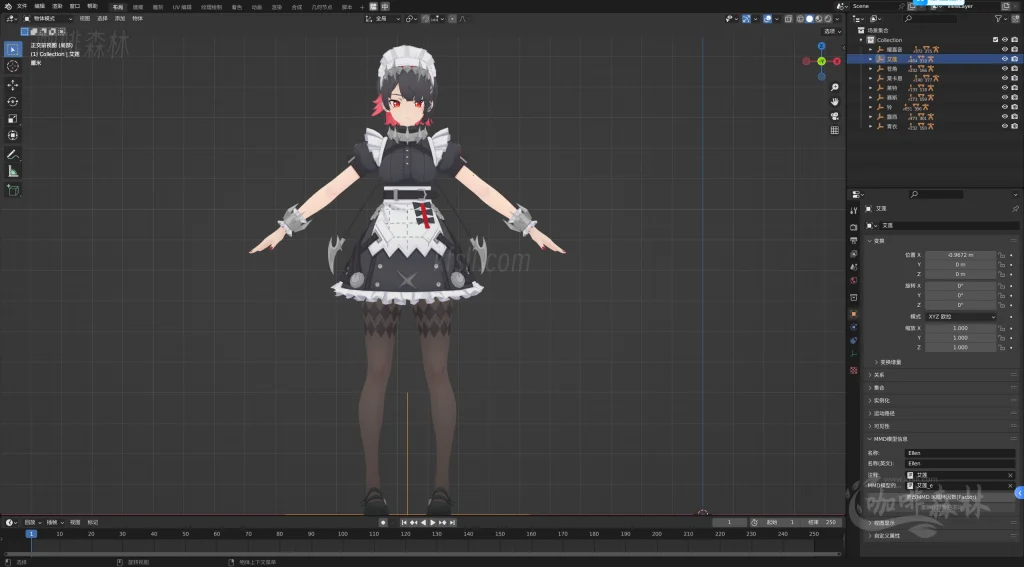
Task: Click the red X axis on the gizmo
Action: [837, 61]
